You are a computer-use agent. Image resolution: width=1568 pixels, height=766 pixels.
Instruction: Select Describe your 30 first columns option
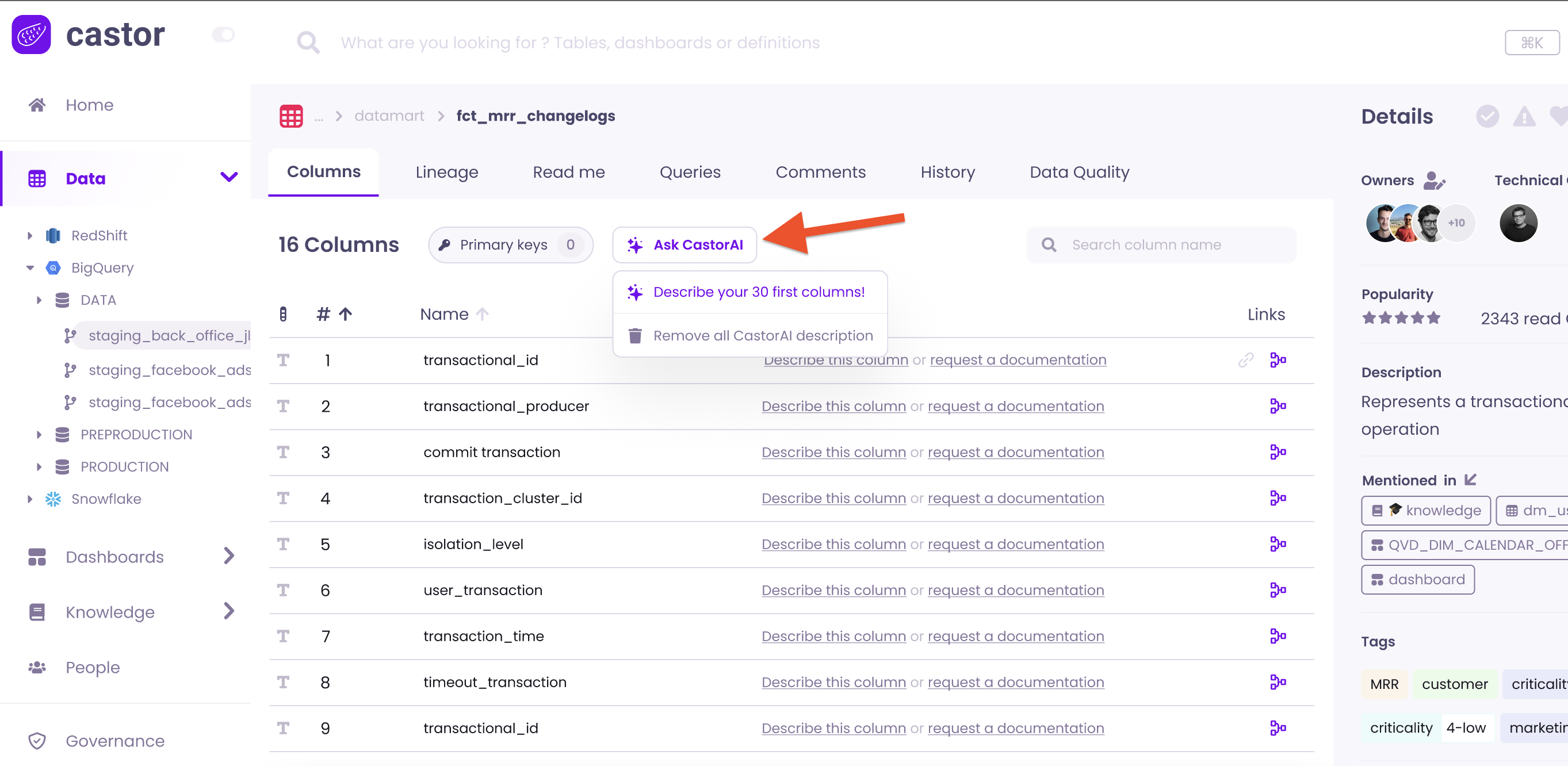coord(758,292)
